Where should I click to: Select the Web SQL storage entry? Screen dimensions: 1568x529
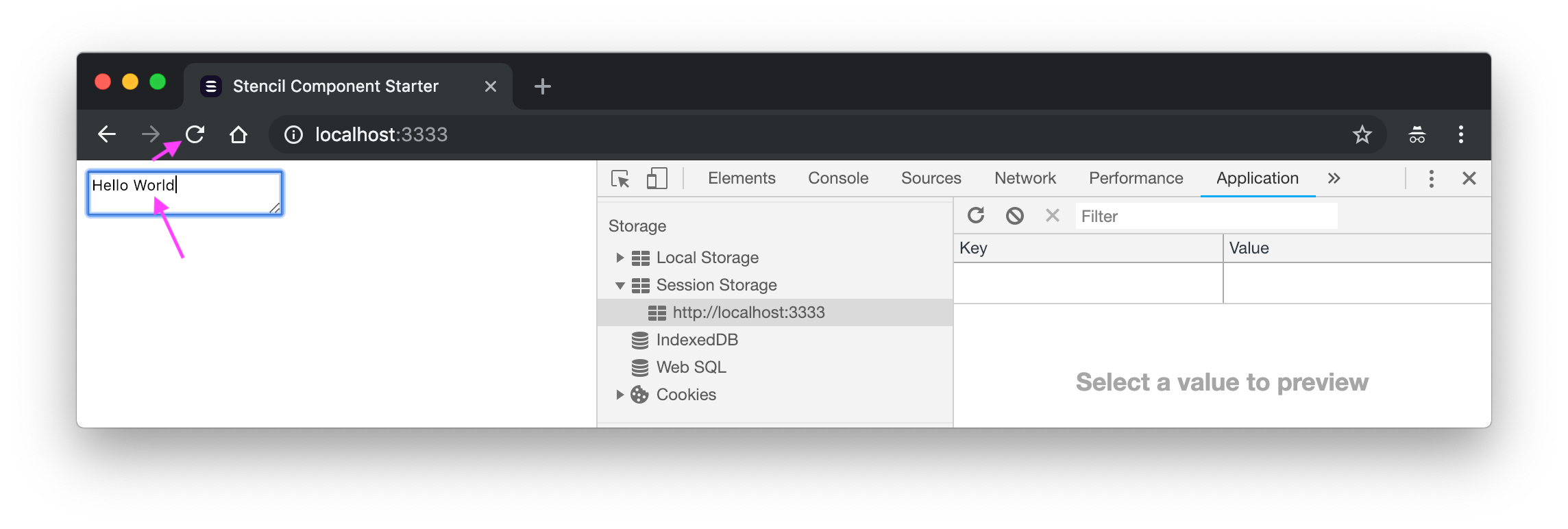click(691, 367)
